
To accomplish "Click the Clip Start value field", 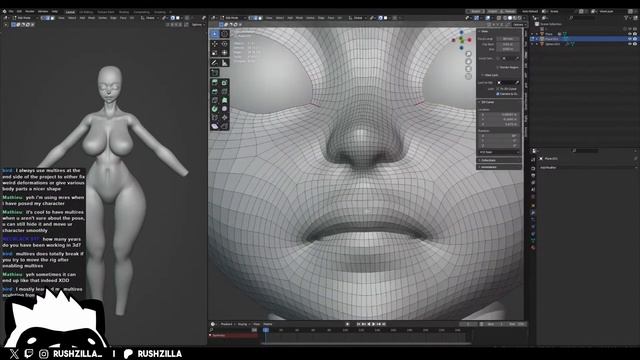I will 508,44.
